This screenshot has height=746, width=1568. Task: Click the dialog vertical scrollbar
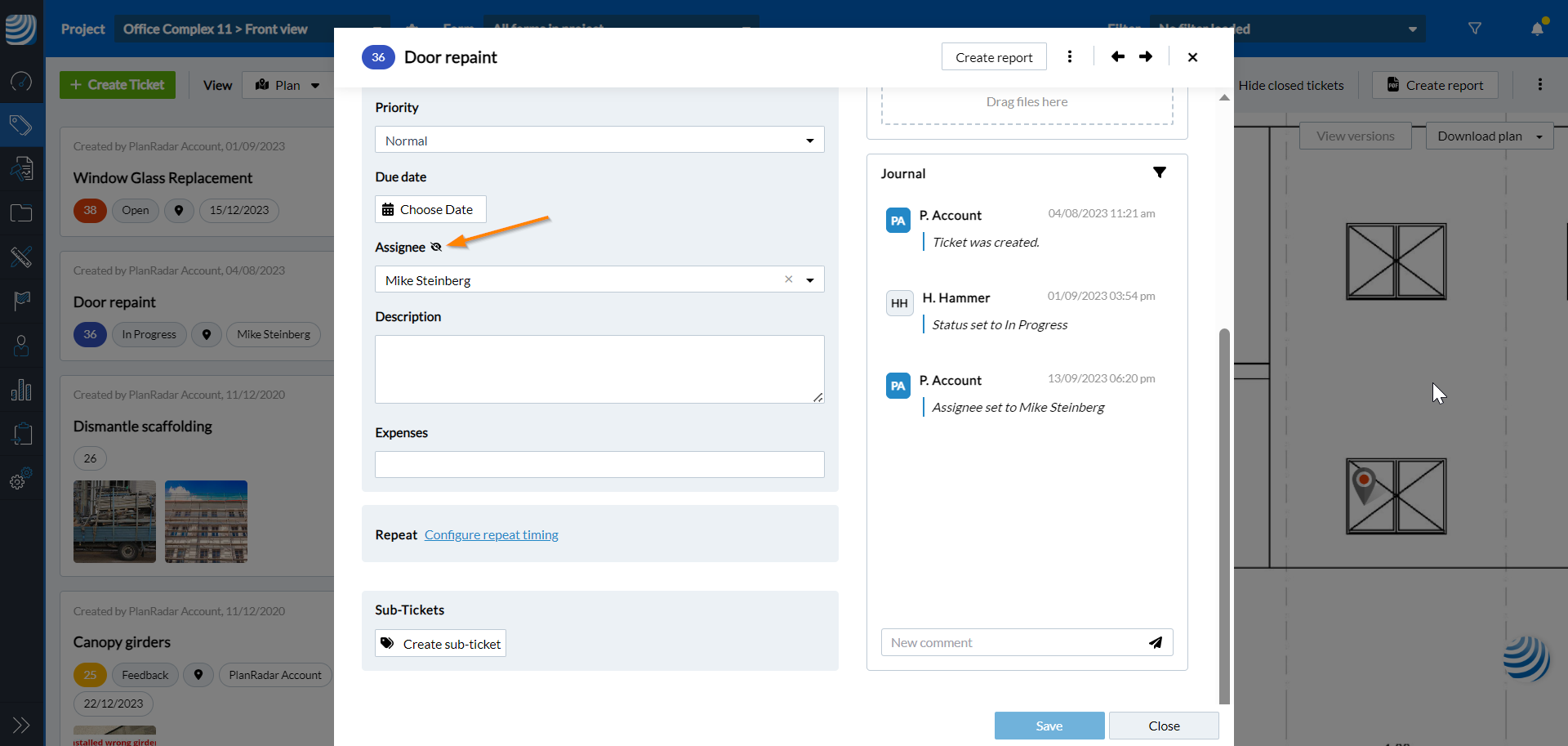tap(1223, 515)
